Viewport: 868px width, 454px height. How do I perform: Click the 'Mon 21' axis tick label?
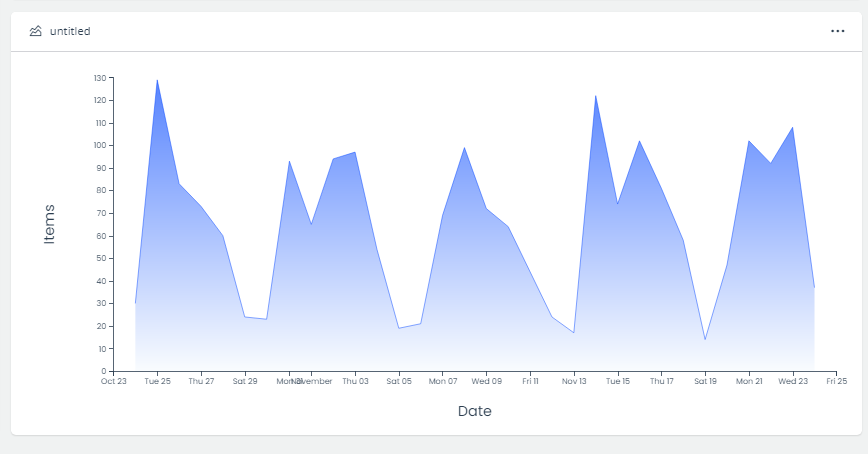(x=749, y=381)
